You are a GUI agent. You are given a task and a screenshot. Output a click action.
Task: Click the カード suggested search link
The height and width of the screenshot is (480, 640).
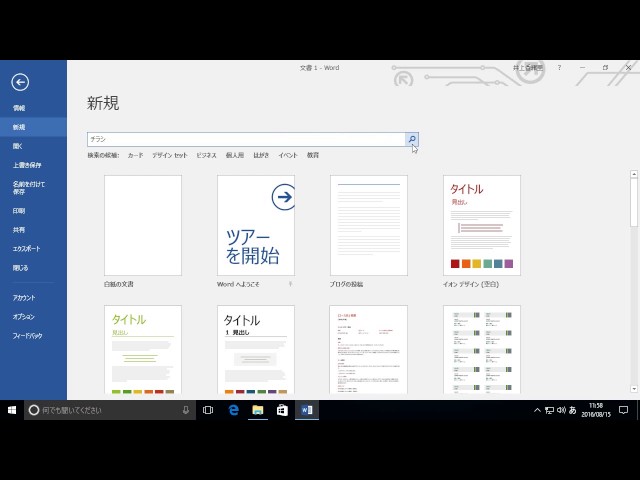[x=135, y=155]
